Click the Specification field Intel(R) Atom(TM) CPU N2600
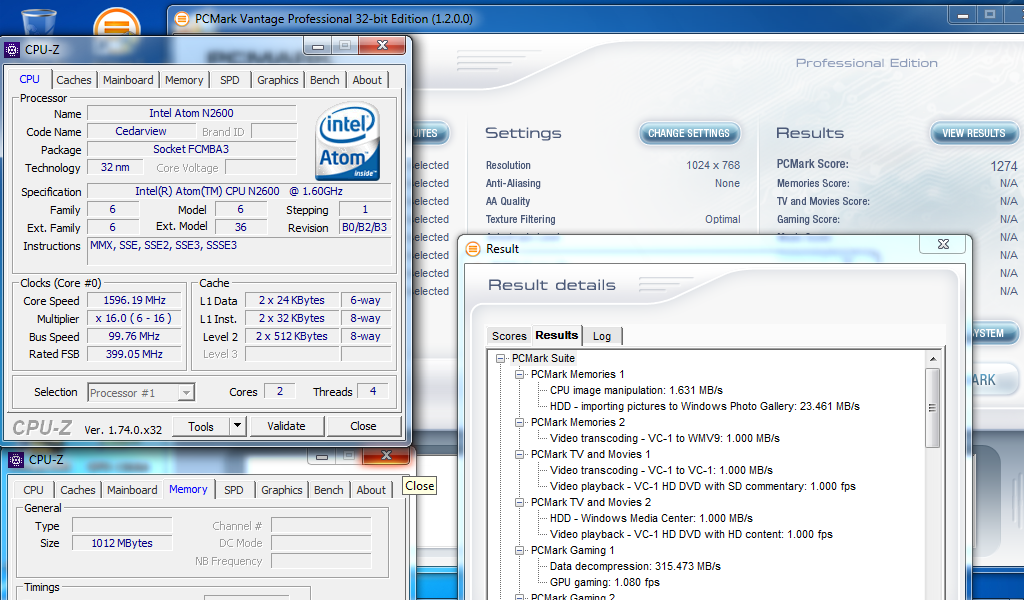Viewport: 1024px width, 600px height. click(x=239, y=191)
